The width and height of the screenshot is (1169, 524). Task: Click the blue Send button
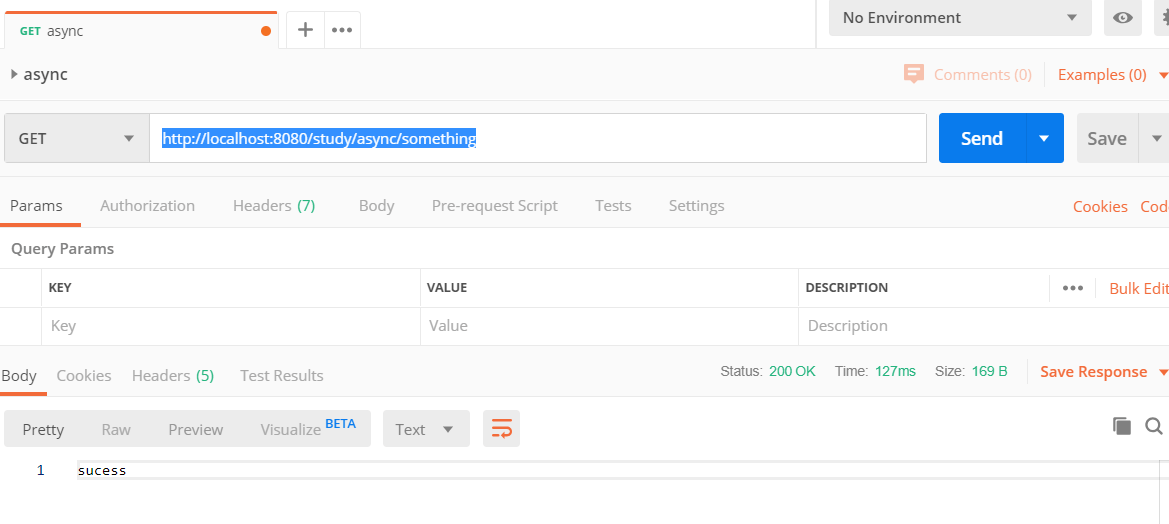pyautogui.click(x=982, y=138)
